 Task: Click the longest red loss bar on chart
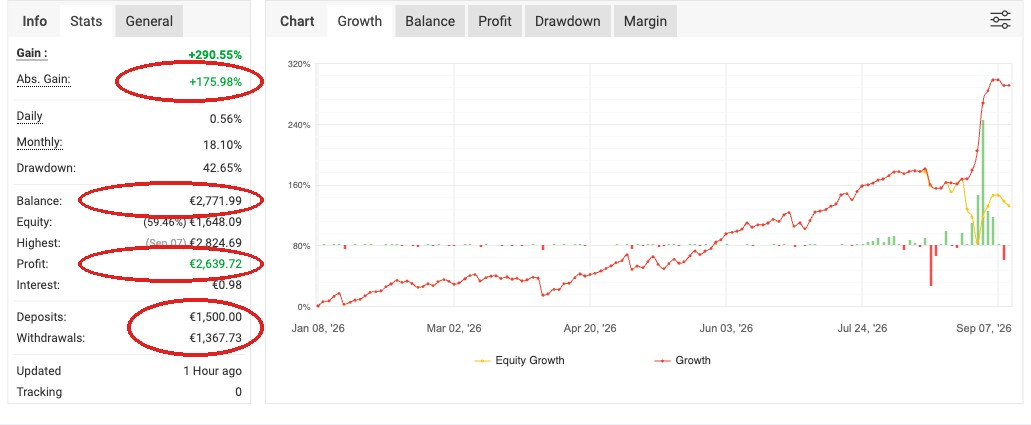931,265
